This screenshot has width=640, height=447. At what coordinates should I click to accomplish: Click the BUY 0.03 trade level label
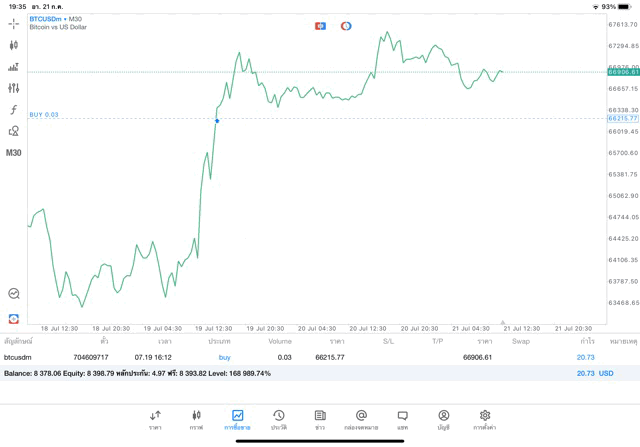tap(44, 114)
